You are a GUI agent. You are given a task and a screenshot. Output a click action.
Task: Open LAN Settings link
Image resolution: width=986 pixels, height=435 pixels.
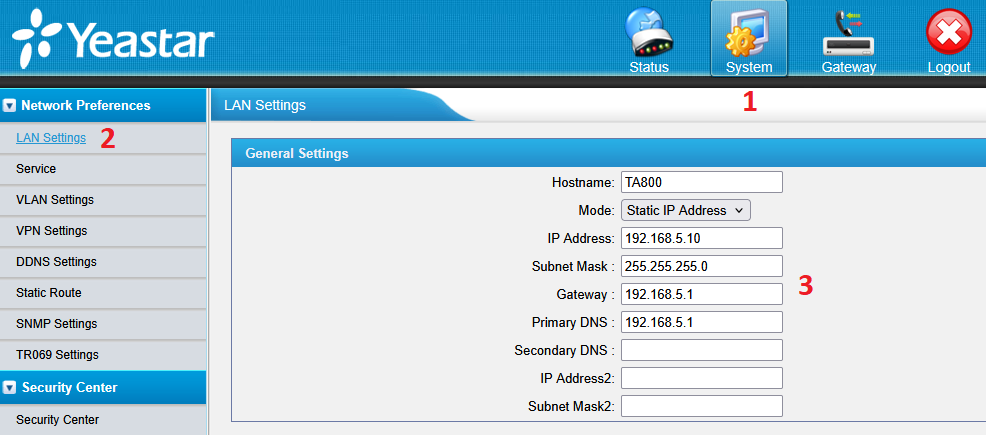[51, 138]
